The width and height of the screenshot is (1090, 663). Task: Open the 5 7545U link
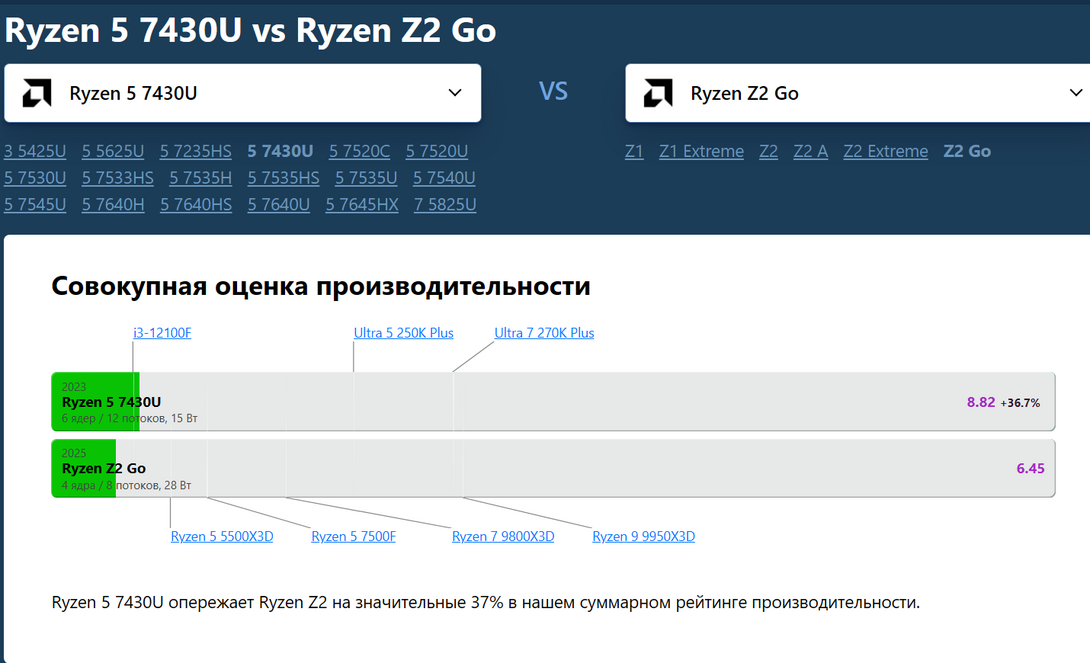[x=35, y=205]
